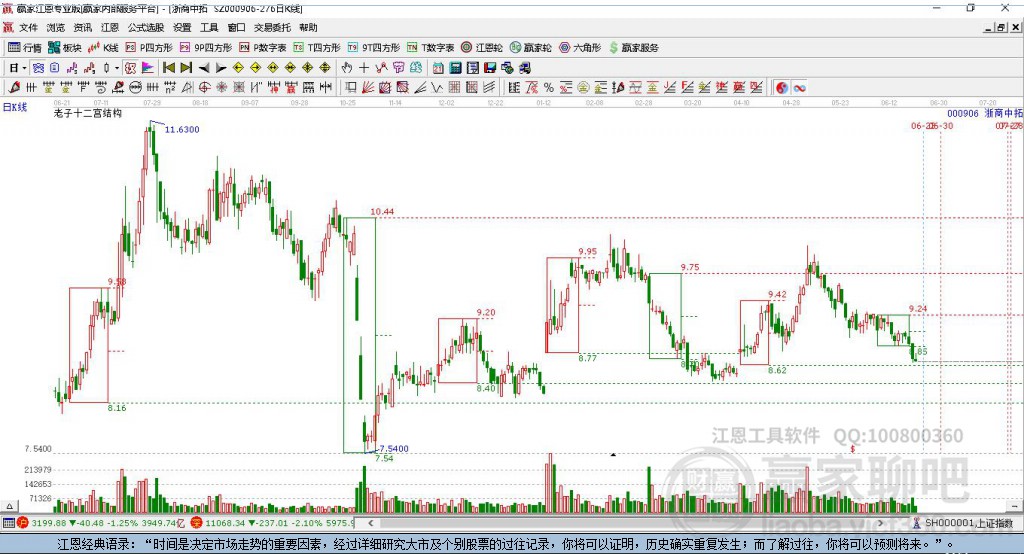The width and height of the screenshot is (1024, 554).
Task: Click the horizontal scrollbar left arrow
Action: coord(371,523)
